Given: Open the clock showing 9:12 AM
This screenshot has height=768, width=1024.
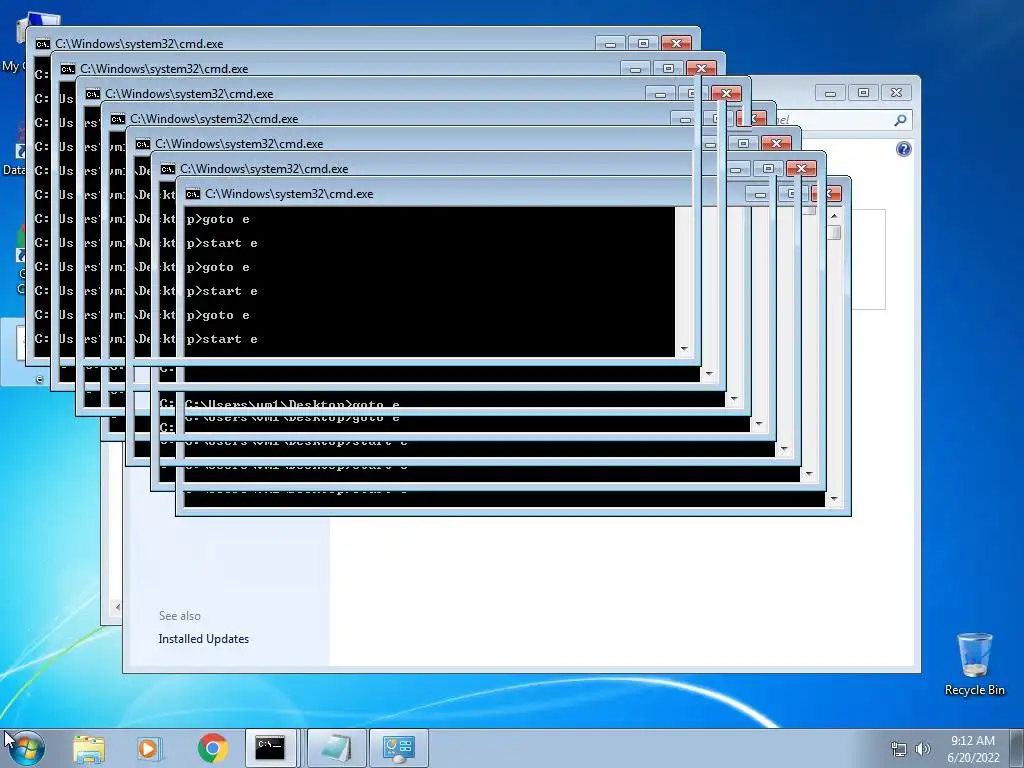Looking at the screenshot, I should 972,741.
